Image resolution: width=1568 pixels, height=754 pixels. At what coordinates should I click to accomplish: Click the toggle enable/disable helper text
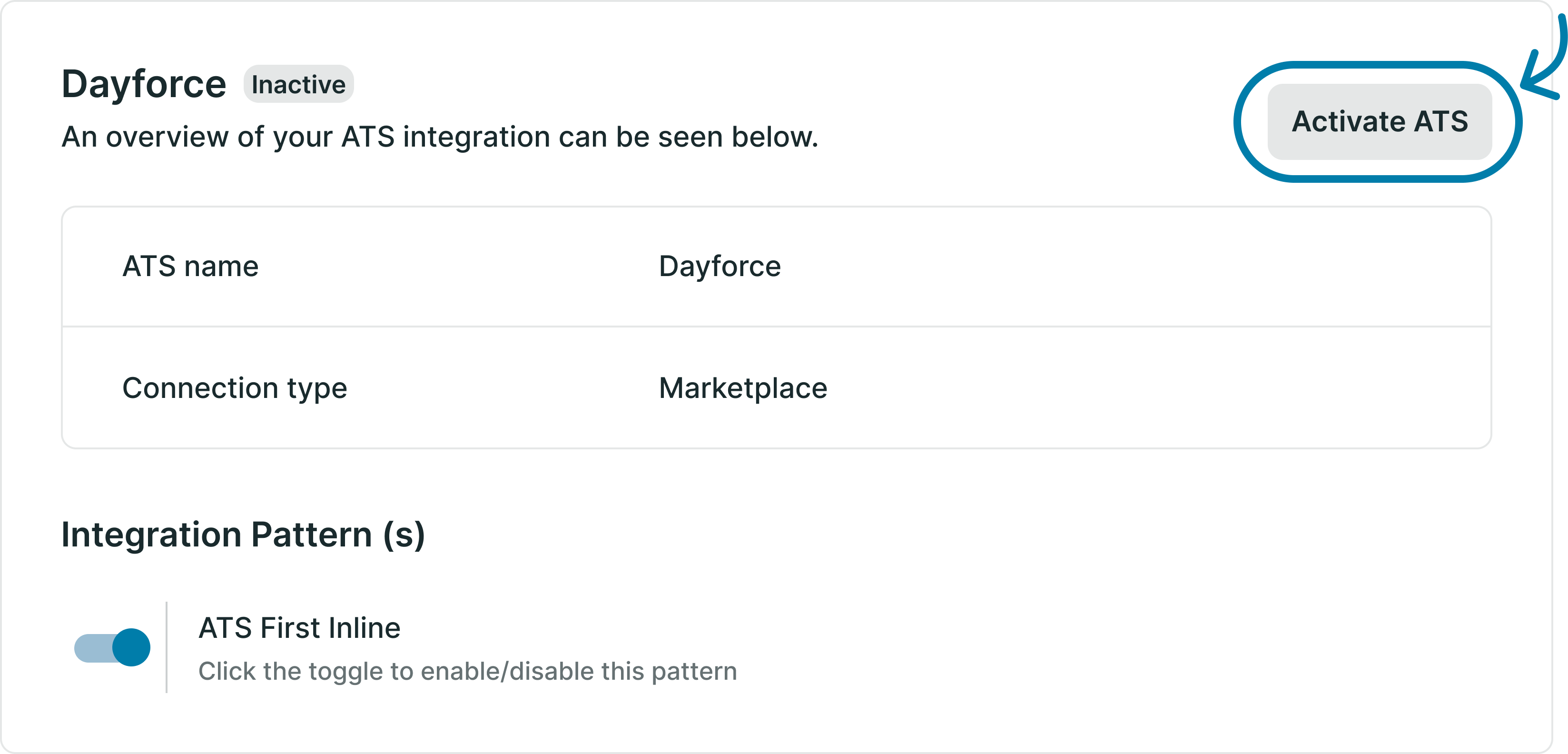click(467, 671)
